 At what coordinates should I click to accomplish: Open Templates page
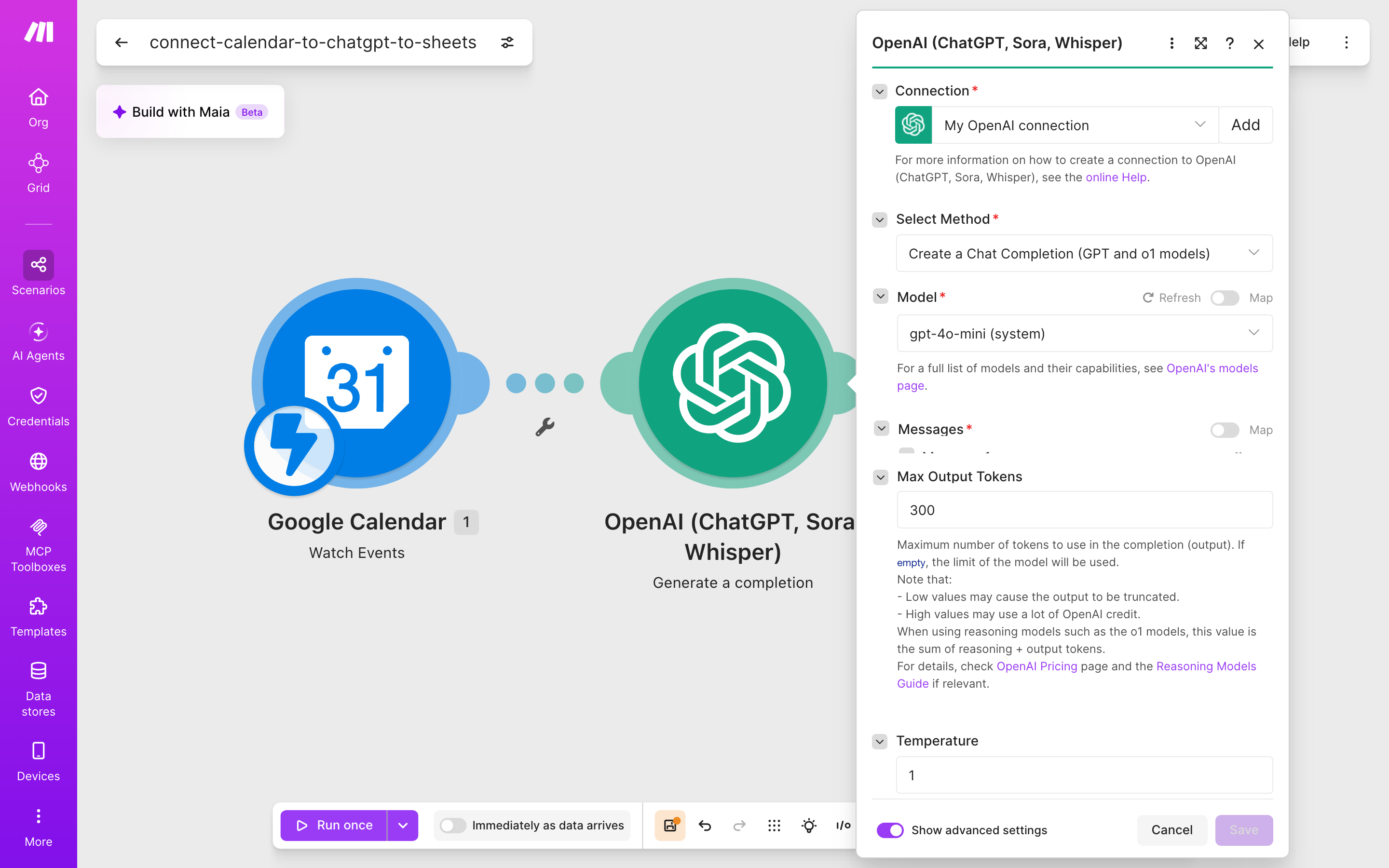[39, 617]
